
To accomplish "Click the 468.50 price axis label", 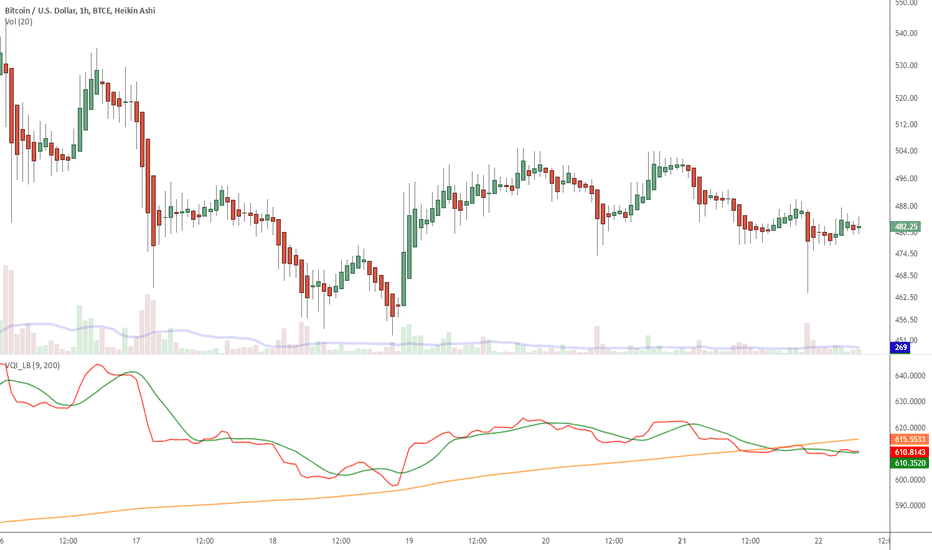I will click(x=906, y=276).
